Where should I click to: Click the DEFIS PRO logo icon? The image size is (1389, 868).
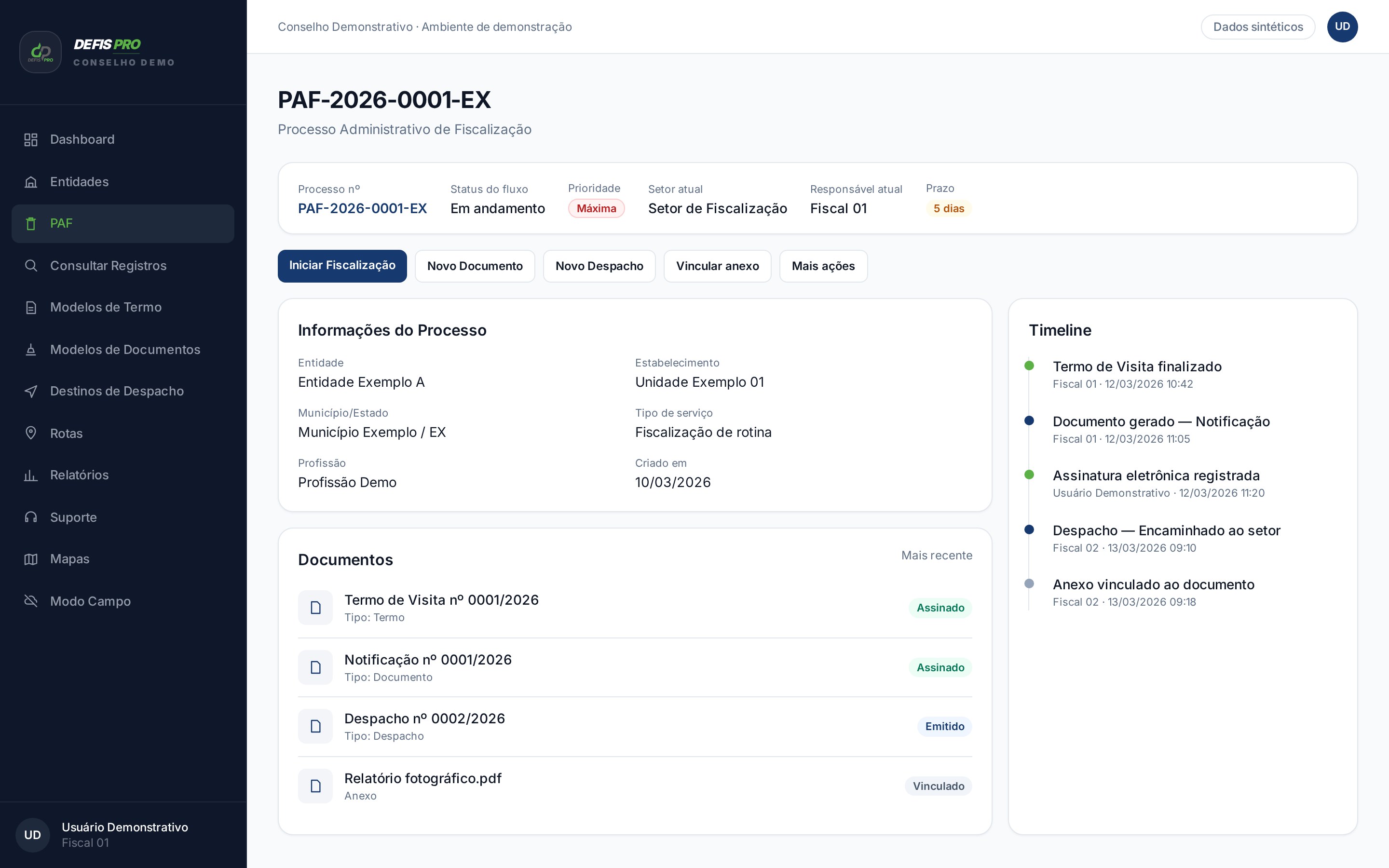click(x=41, y=52)
